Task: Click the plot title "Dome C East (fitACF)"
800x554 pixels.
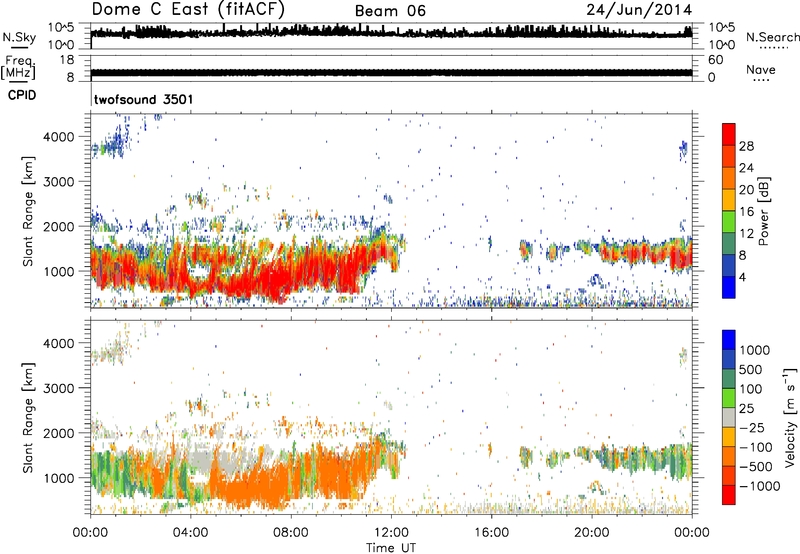Action: pyautogui.click(x=188, y=9)
